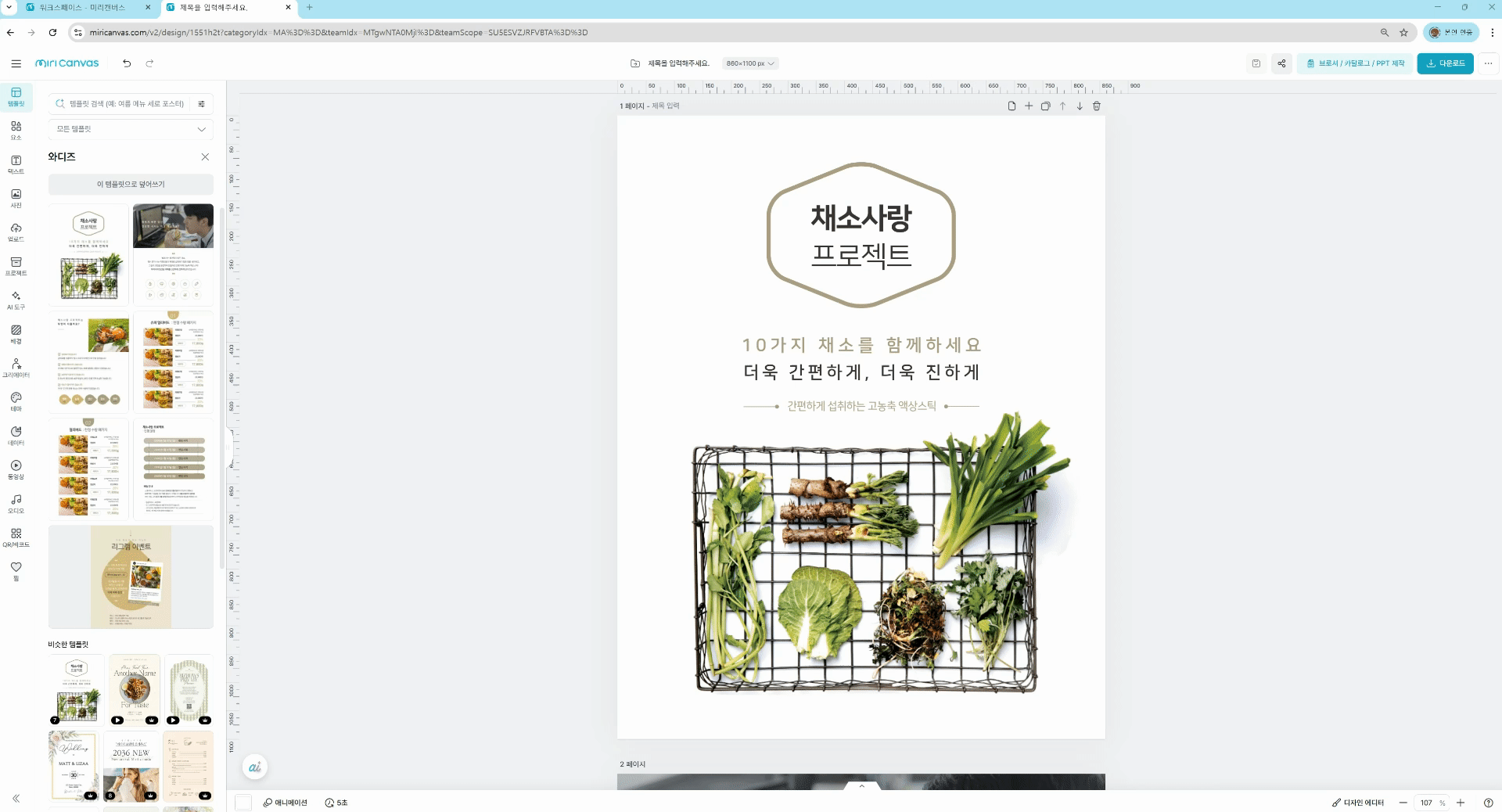Open the 사진 (Photos) panel
Screen dimensions: 1502x812
click(x=16, y=198)
